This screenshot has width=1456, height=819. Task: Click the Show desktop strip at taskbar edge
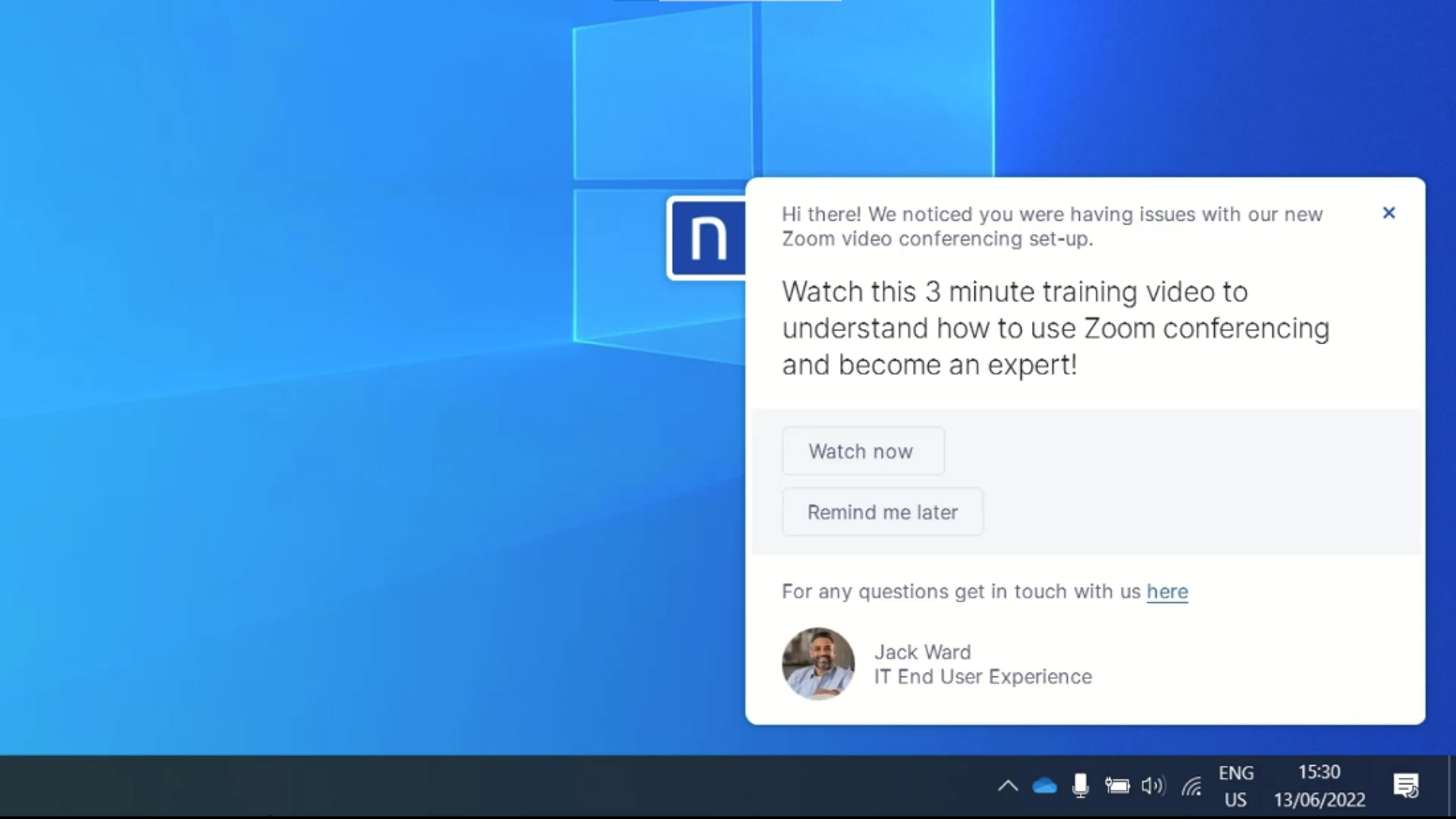click(x=1452, y=786)
